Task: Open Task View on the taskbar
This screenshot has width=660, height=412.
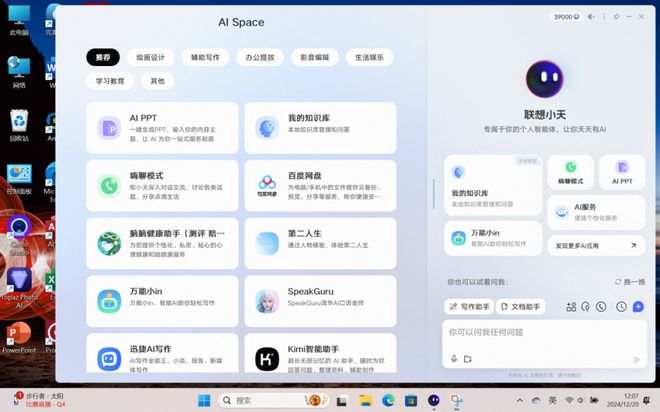Action: pos(342,401)
